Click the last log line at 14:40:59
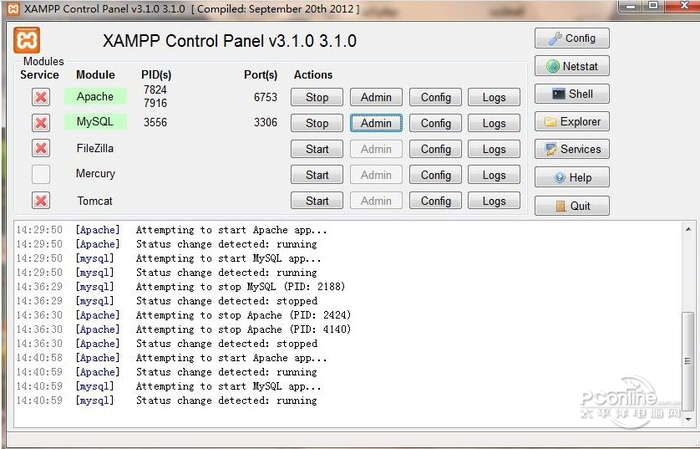This screenshot has height=449, width=700. point(167,400)
